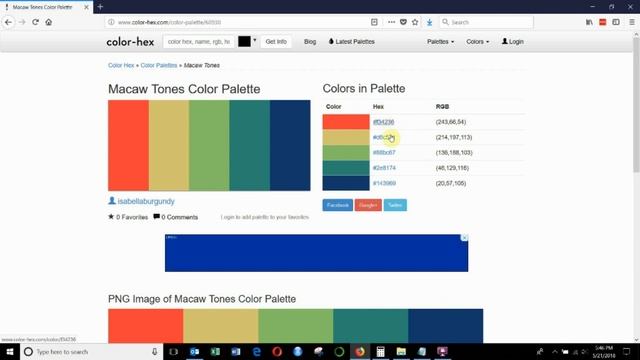Click Login in the navbar
Viewport: 640px width, 360px height.
(513, 42)
